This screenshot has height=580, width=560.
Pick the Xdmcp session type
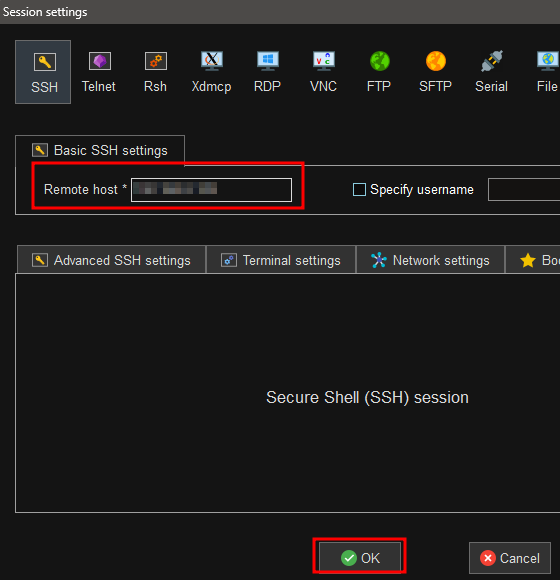(x=212, y=72)
